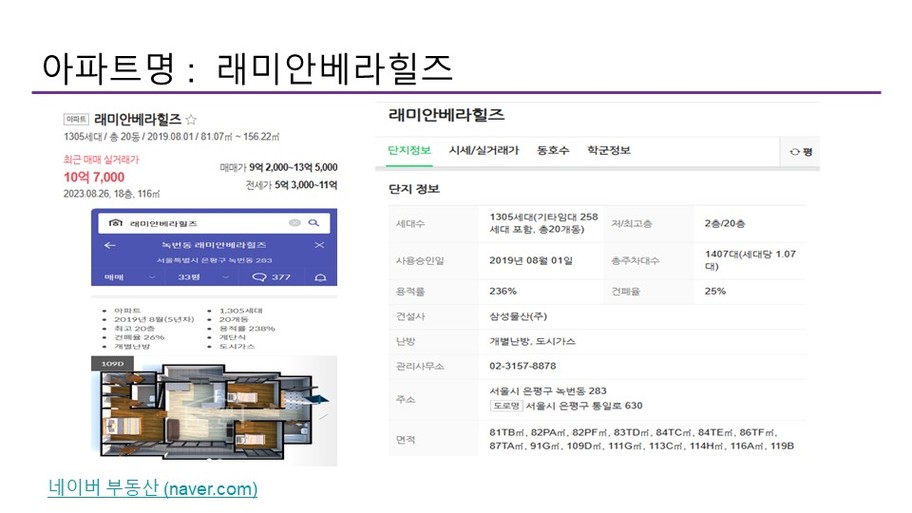Click the 25% building coverage value
The image size is (912, 513).
(x=715, y=291)
